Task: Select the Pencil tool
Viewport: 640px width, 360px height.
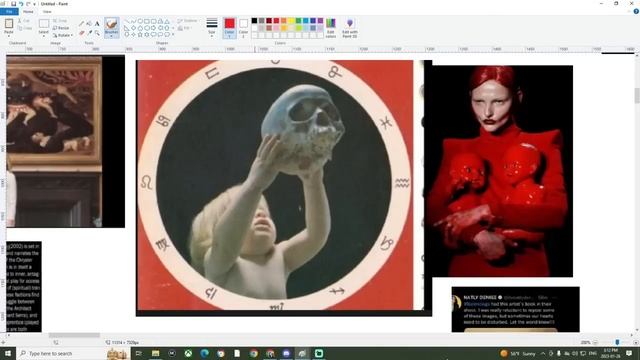Action: coord(82,24)
